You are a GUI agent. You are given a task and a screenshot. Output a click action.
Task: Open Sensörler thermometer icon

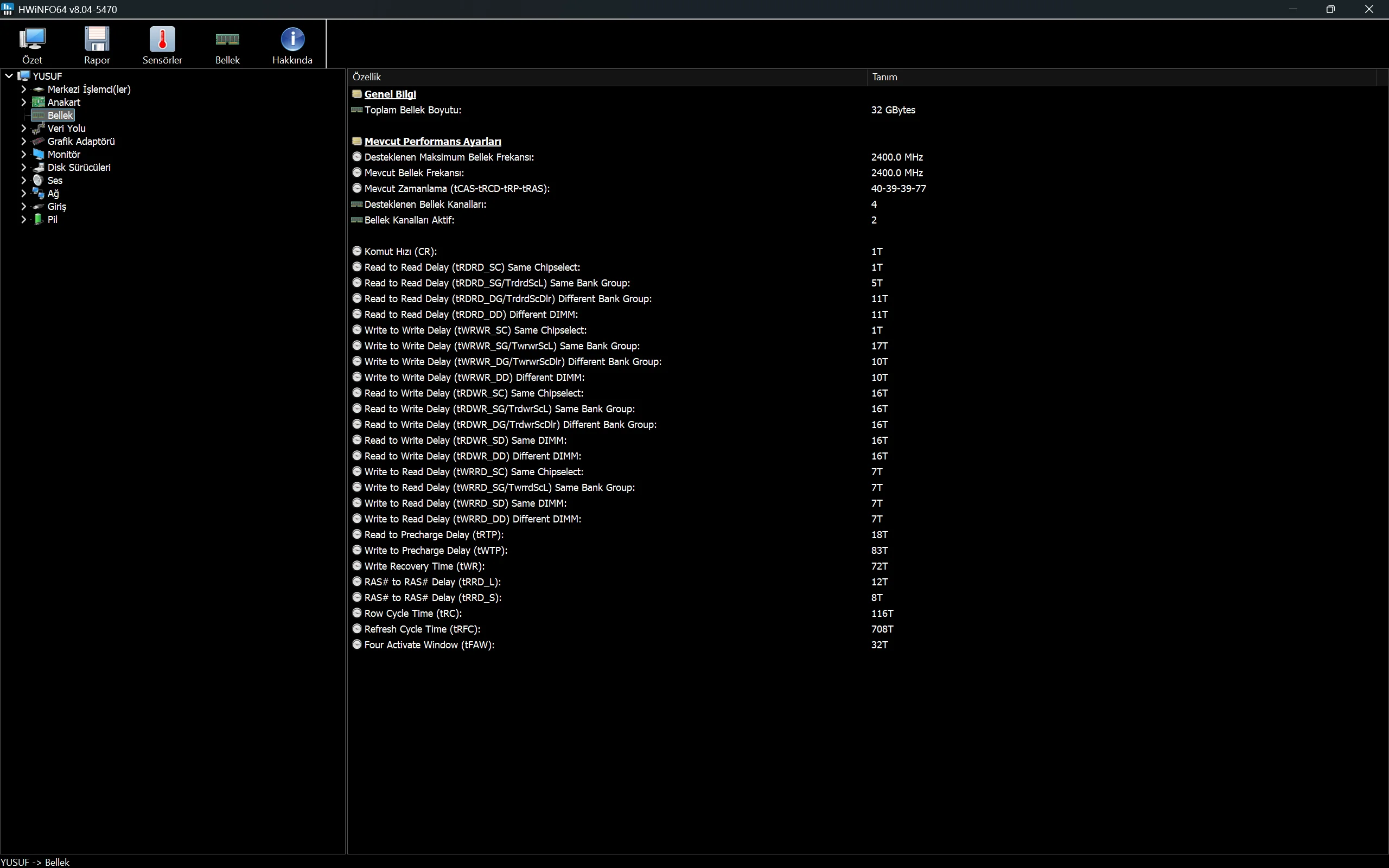162,39
